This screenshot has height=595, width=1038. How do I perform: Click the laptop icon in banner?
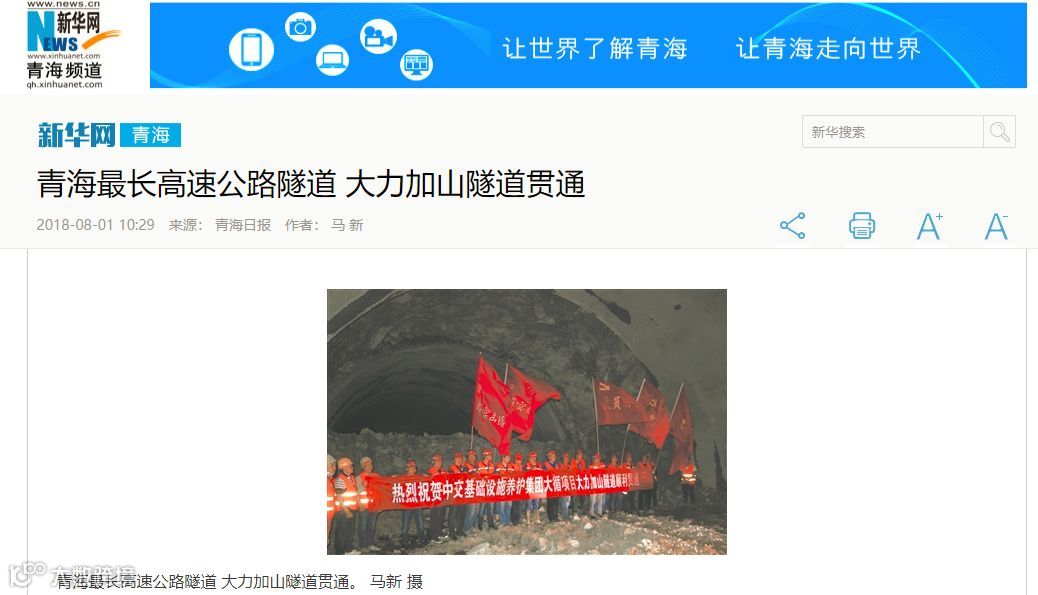pyautogui.click(x=332, y=60)
